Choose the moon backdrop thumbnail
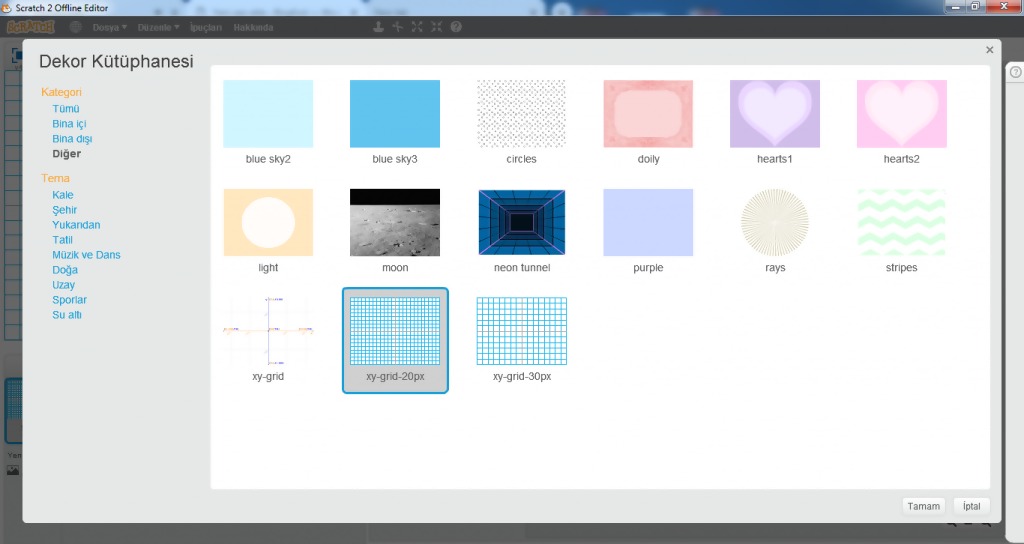This screenshot has height=544, width=1024. tap(394, 223)
